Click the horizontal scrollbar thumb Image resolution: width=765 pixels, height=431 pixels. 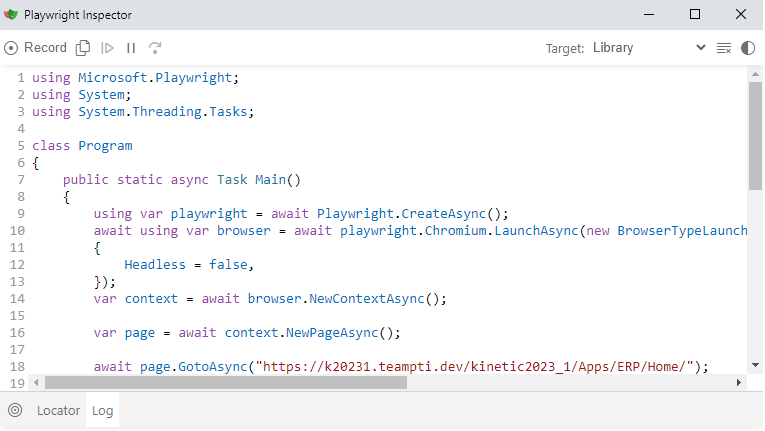[226, 383]
